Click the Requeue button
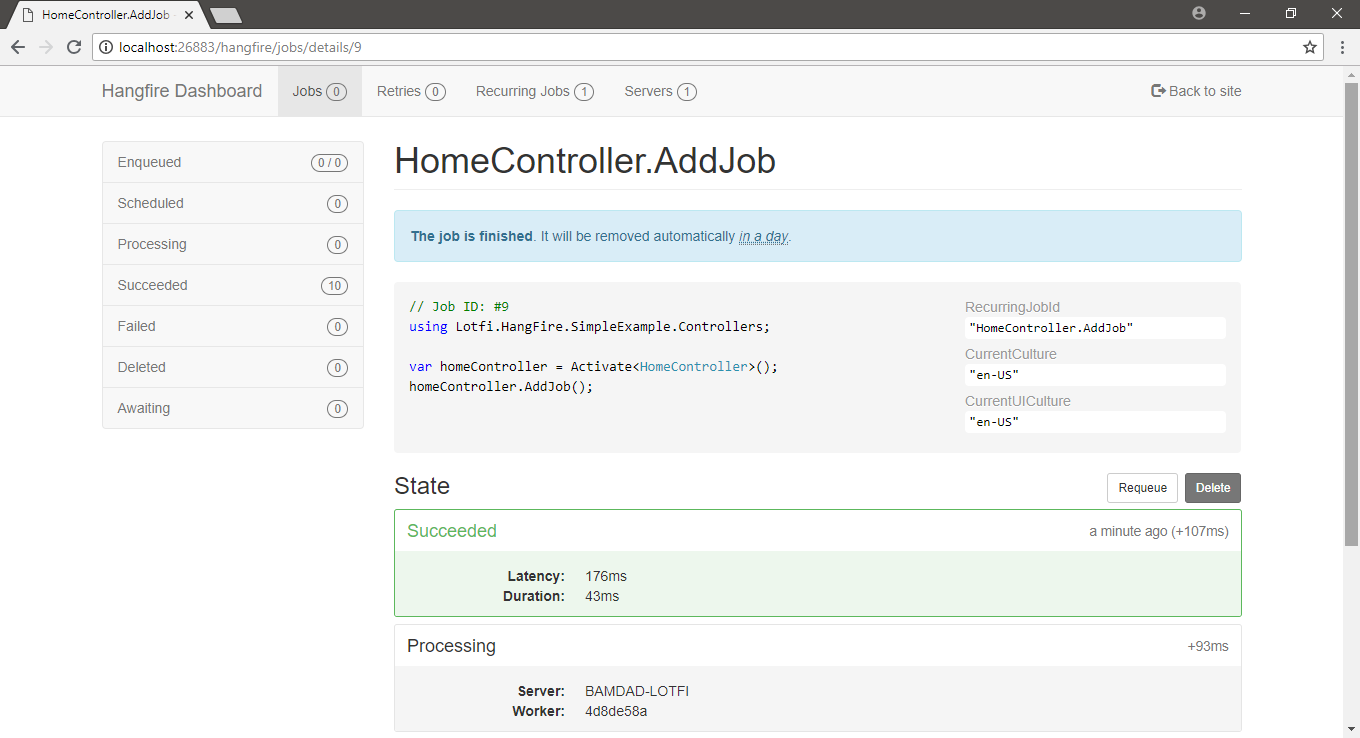 pyautogui.click(x=1142, y=488)
